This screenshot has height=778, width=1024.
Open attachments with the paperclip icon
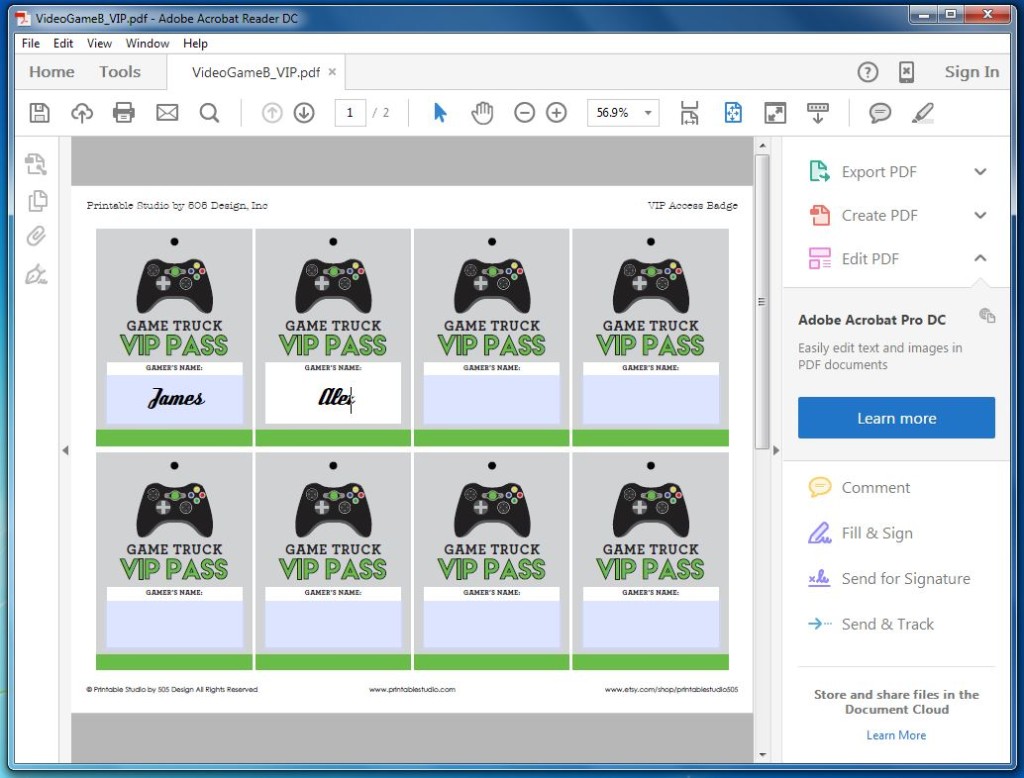click(36, 236)
